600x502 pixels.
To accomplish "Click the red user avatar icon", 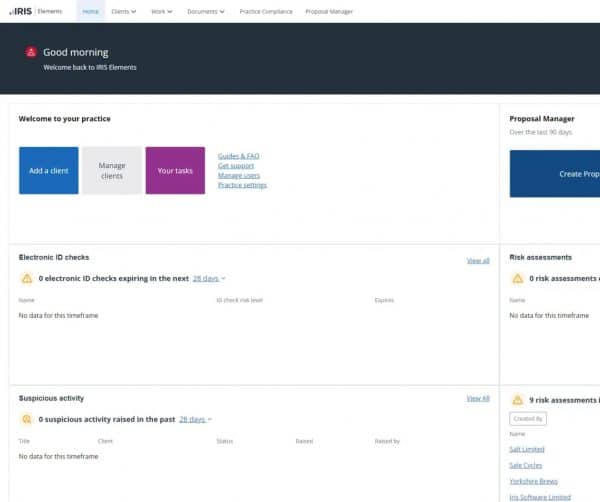I will [x=31, y=52].
